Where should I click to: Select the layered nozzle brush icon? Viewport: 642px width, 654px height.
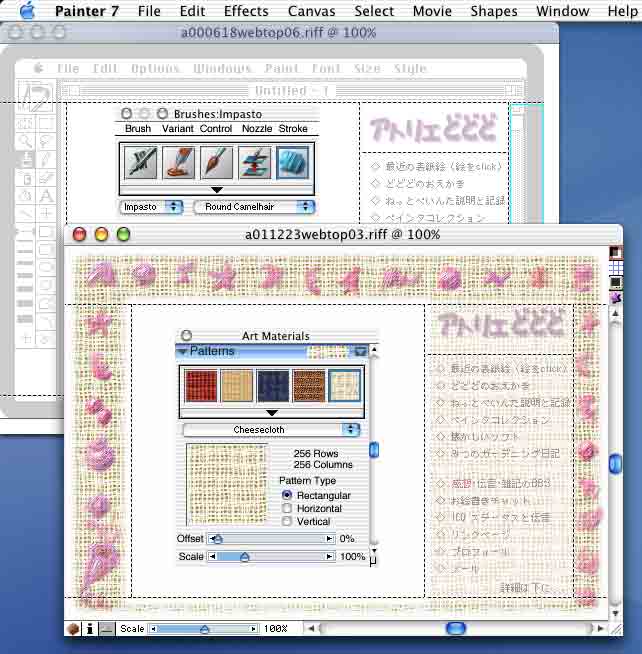point(255,162)
